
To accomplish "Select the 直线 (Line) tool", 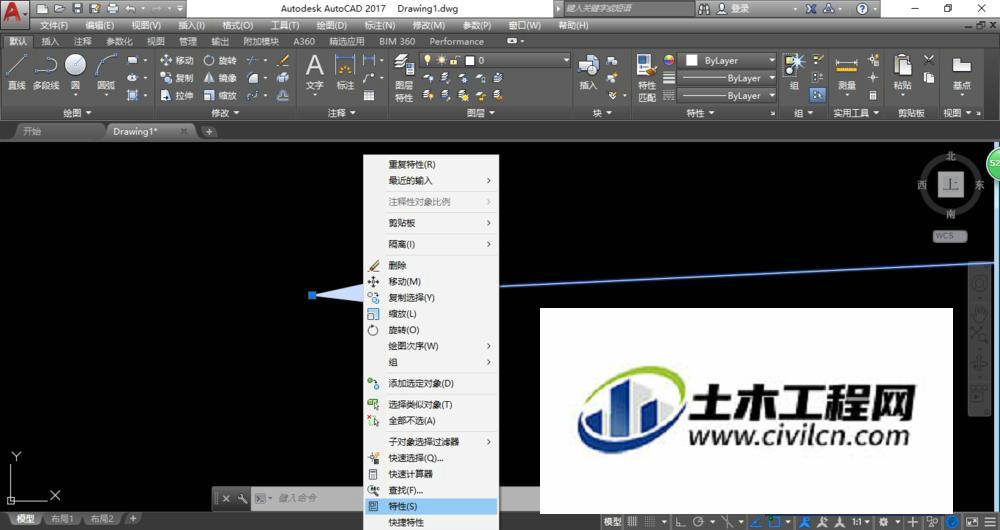I will coord(17,71).
